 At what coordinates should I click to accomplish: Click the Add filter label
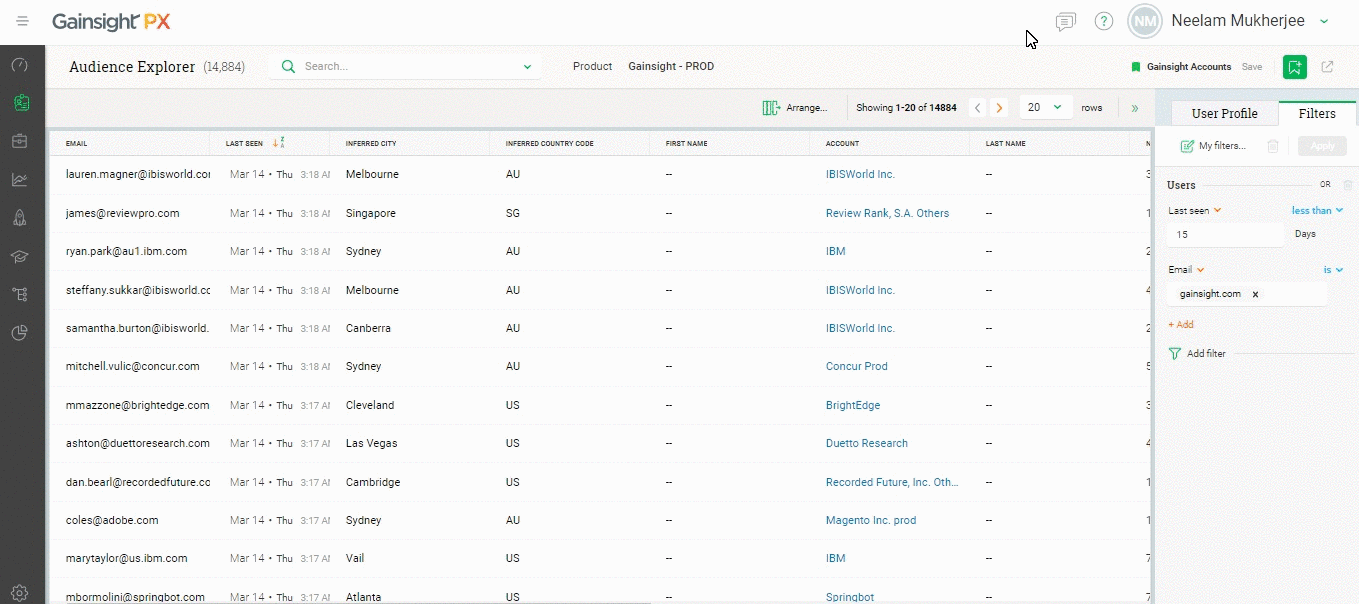pyautogui.click(x=1206, y=354)
